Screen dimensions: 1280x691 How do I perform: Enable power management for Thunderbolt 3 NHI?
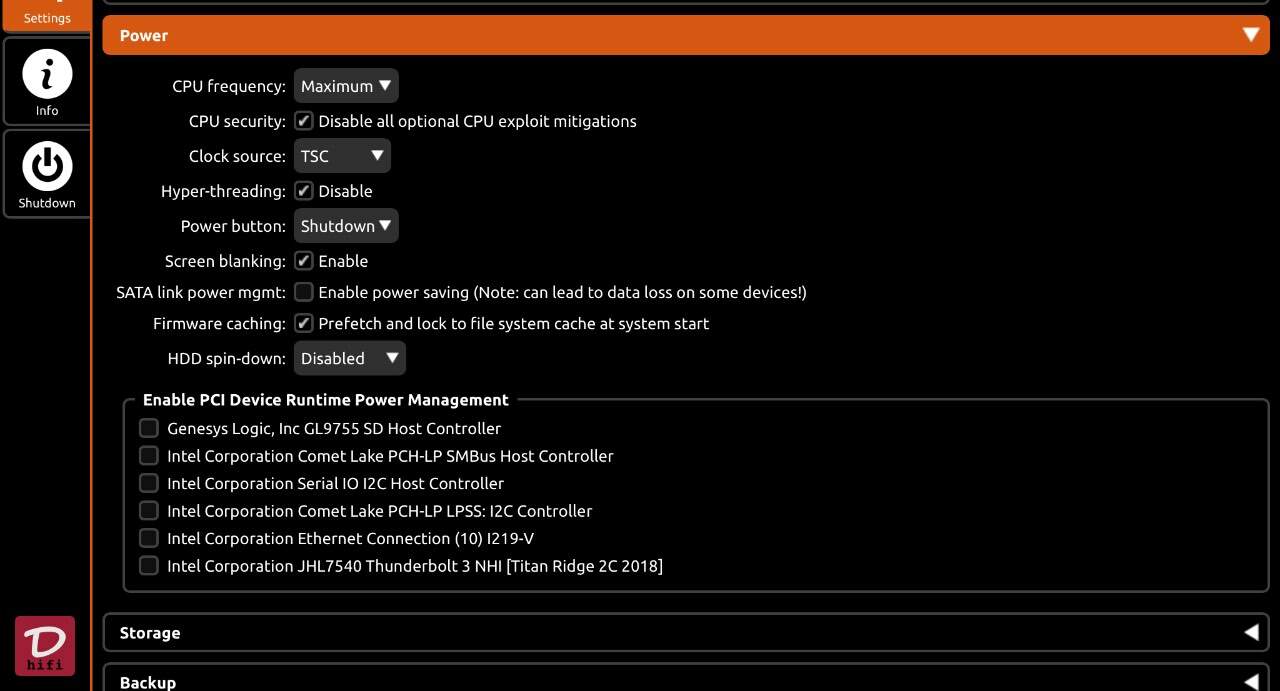149,566
